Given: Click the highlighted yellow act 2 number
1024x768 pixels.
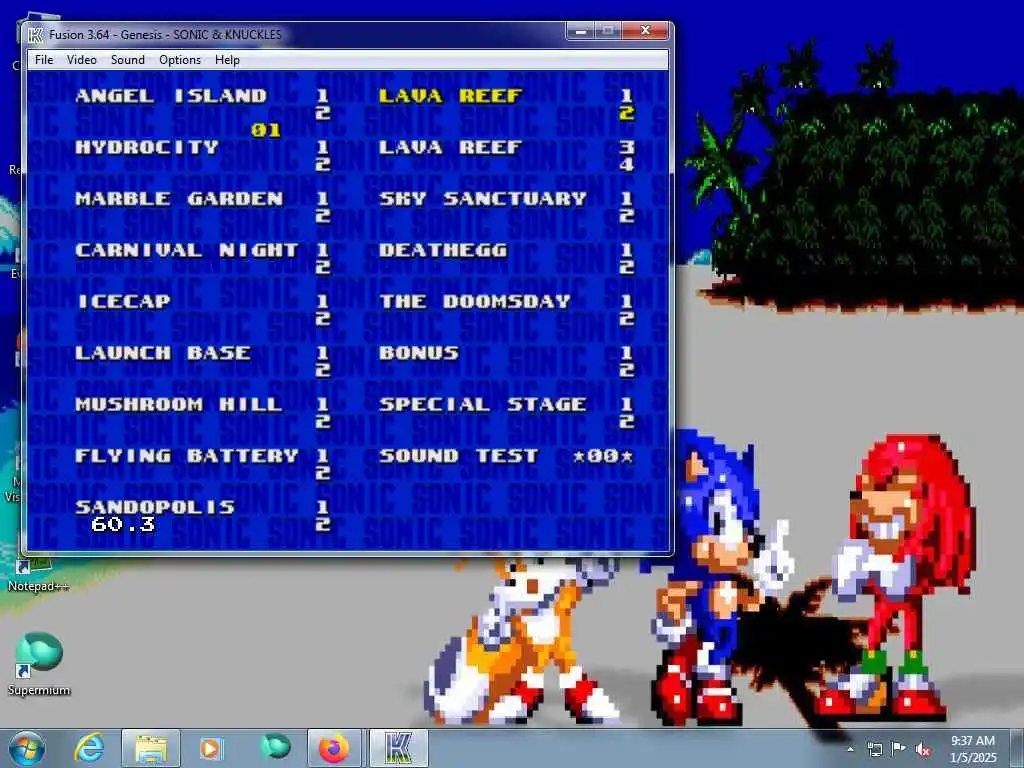Looking at the screenshot, I should (x=627, y=113).
